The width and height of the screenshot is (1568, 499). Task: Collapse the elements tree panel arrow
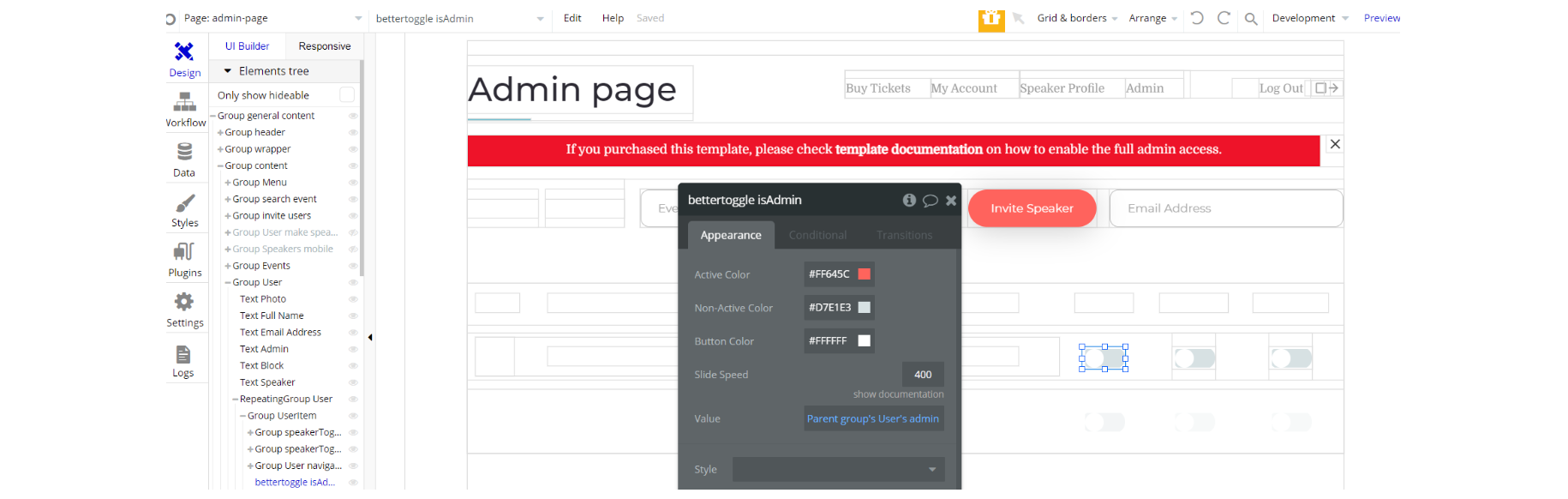pyautogui.click(x=370, y=338)
